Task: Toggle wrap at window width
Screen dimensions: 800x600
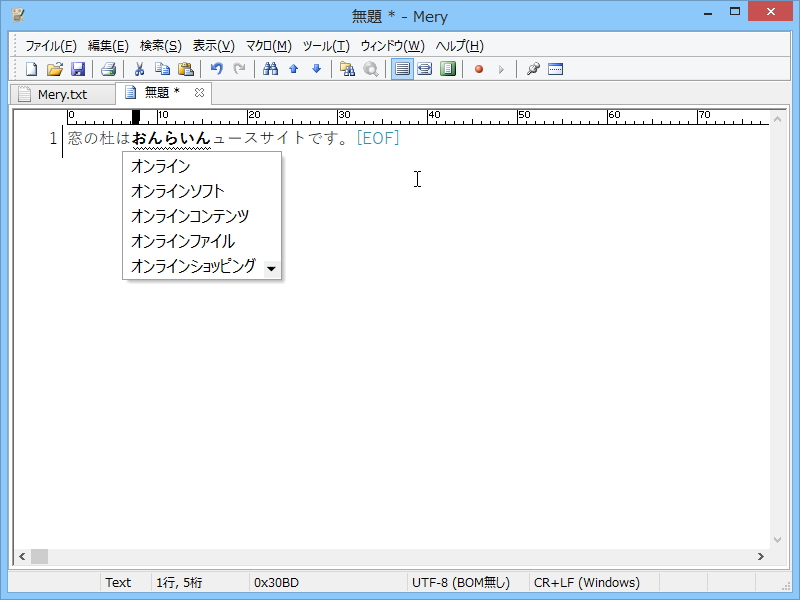Action: [447, 69]
